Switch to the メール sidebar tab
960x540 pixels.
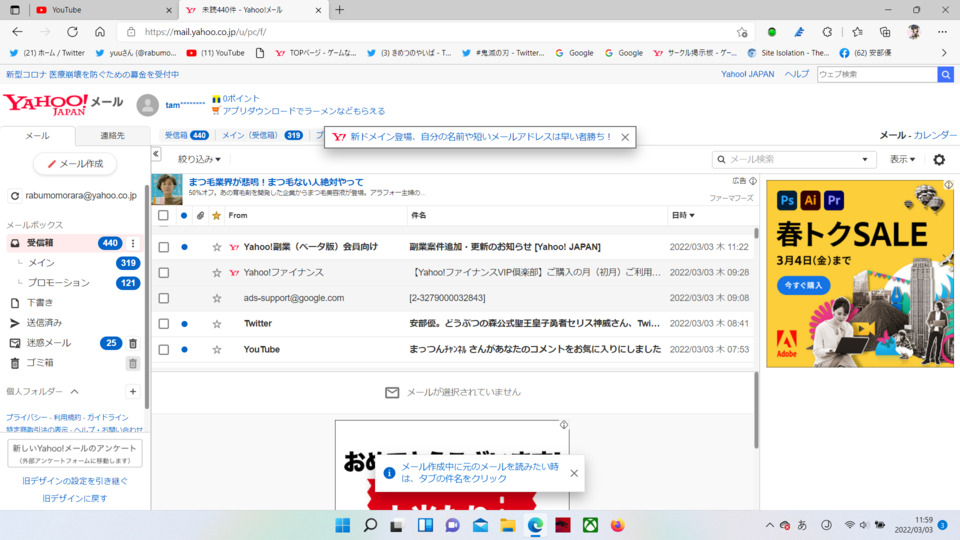[x=37, y=135]
